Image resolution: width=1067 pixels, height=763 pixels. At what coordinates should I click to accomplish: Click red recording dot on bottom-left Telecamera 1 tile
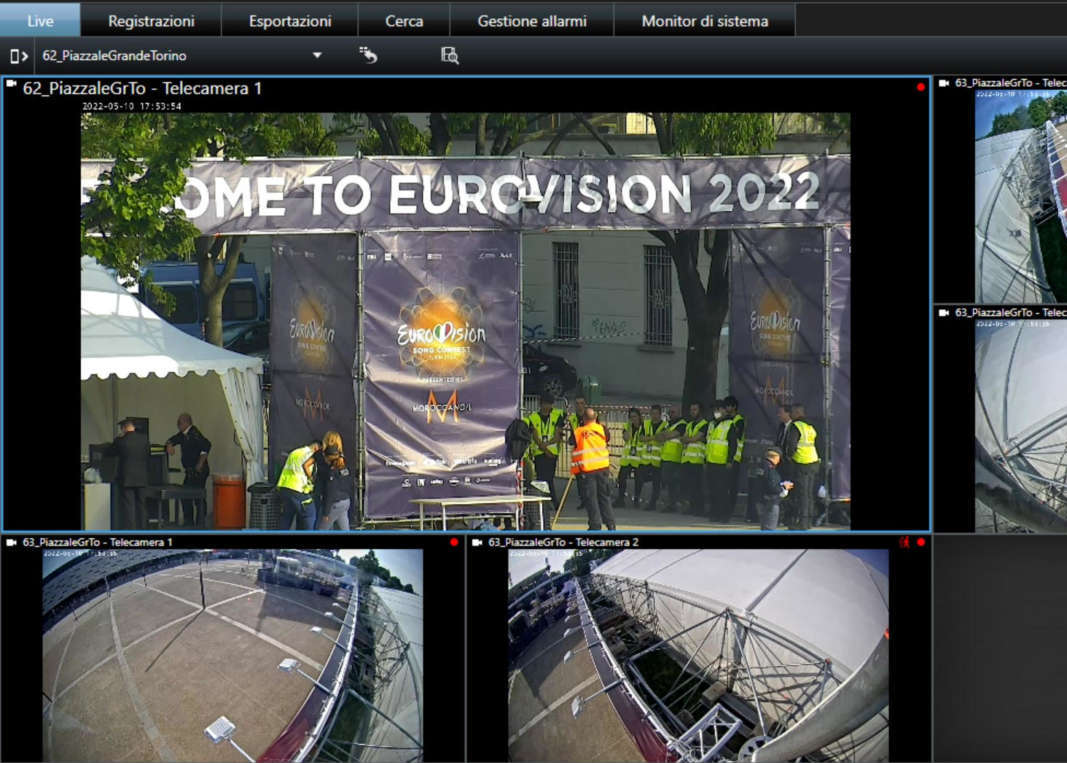[x=454, y=542]
